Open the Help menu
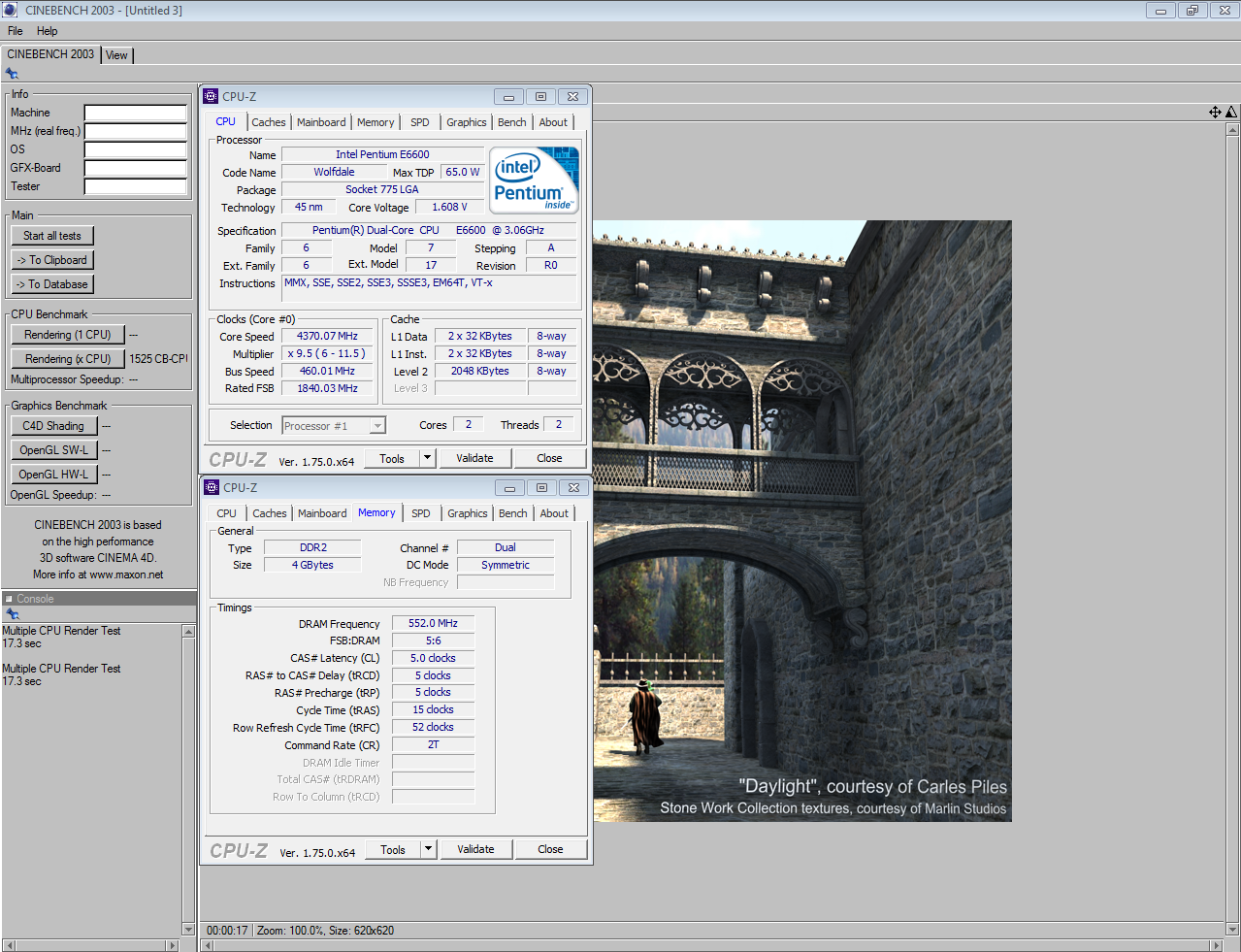Image resolution: width=1241 pixels, height=952 pixels. click(x=47, y=31)
